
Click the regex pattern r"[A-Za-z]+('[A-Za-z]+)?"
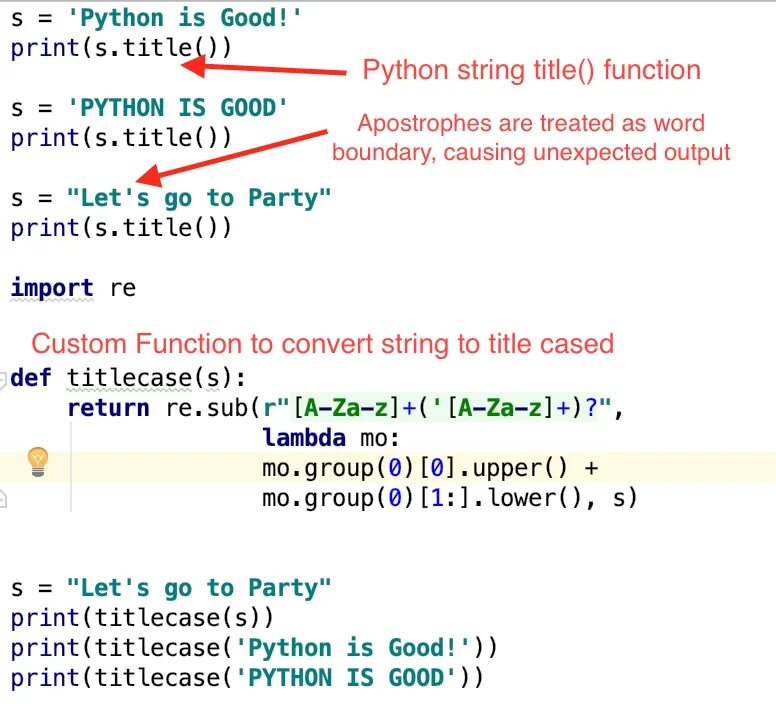tap(437, 408)
